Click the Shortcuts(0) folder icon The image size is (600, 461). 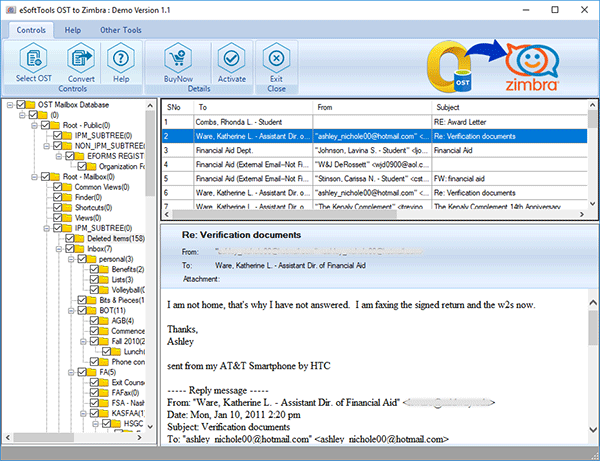(67, 208)
